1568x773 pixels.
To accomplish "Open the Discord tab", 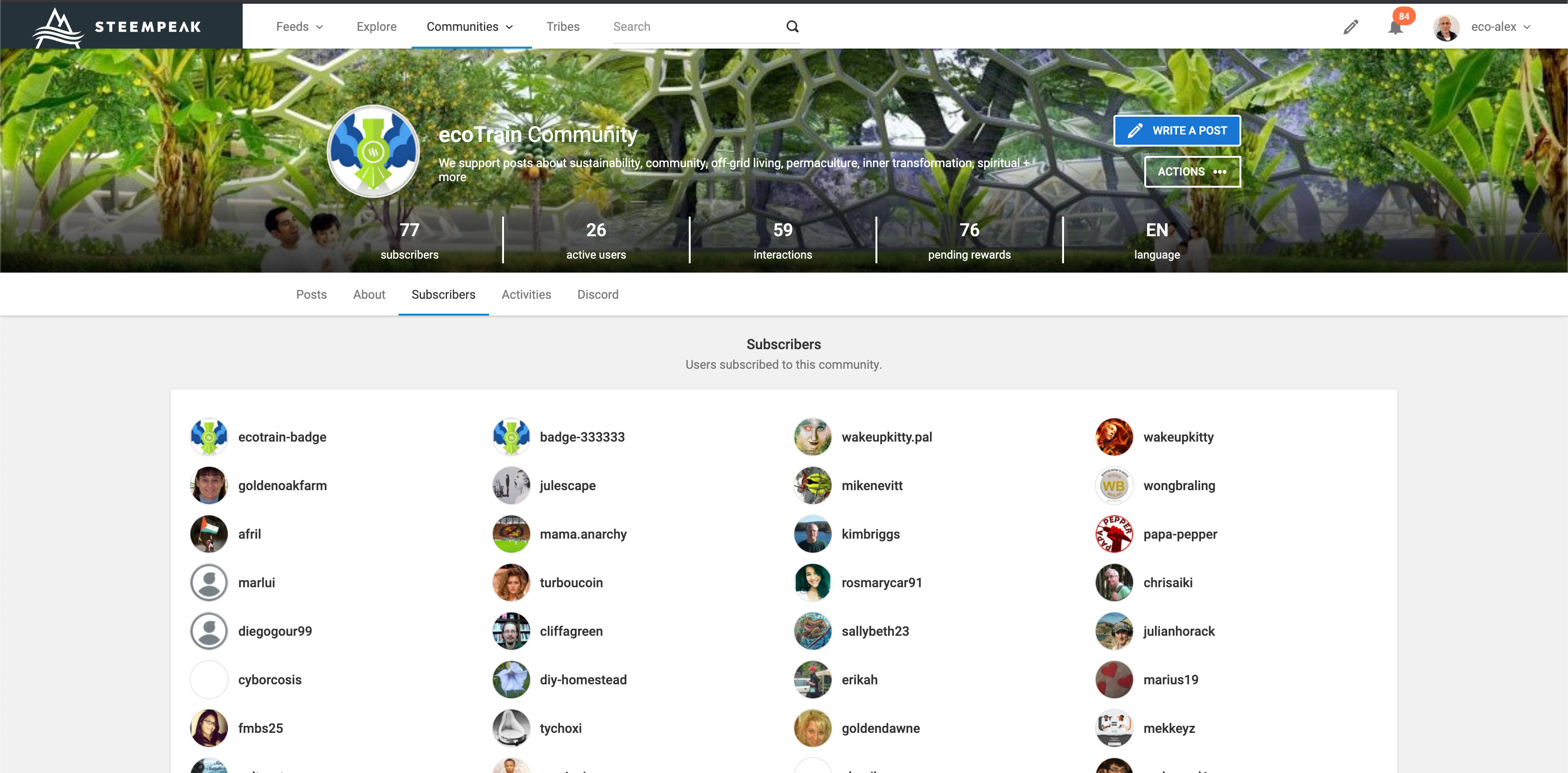I will pos(597,295).
